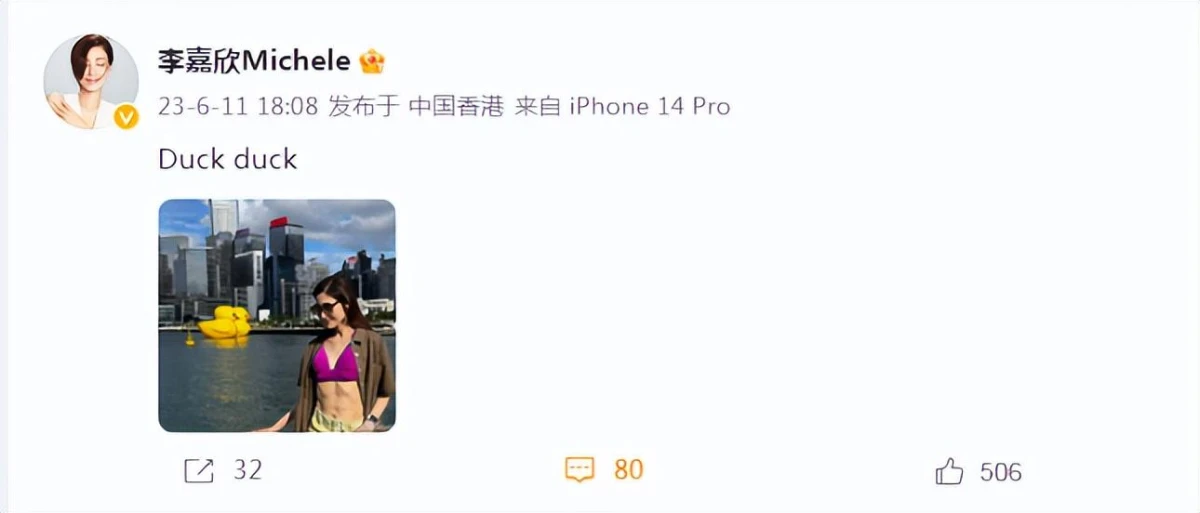
Task: Click the repost share arrow icon
Action: (199, 470)
